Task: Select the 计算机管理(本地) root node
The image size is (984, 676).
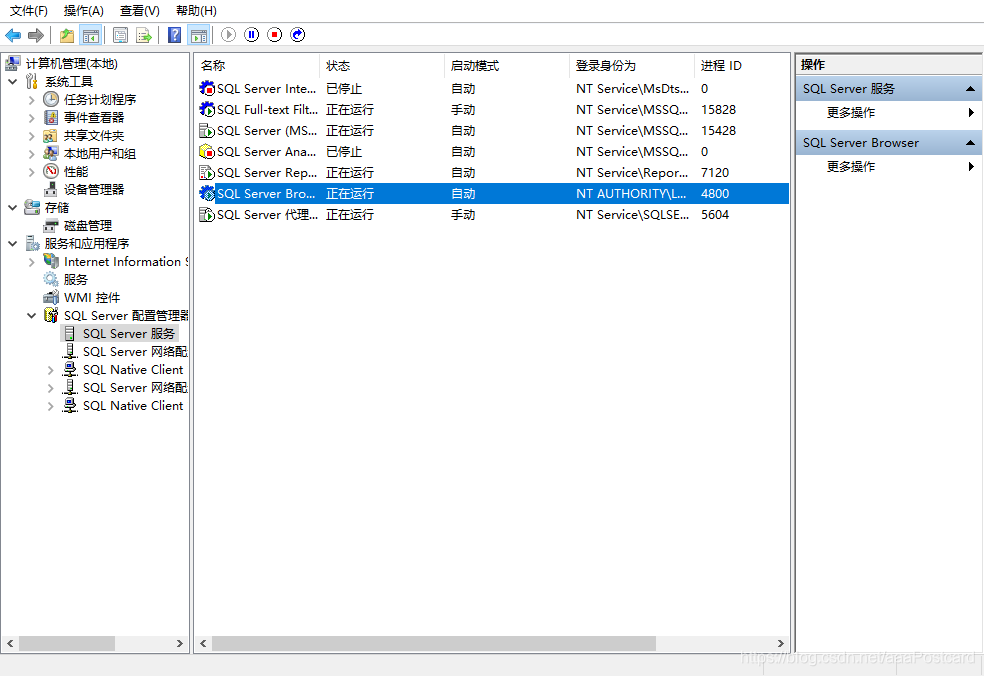Action: point(71,63)
